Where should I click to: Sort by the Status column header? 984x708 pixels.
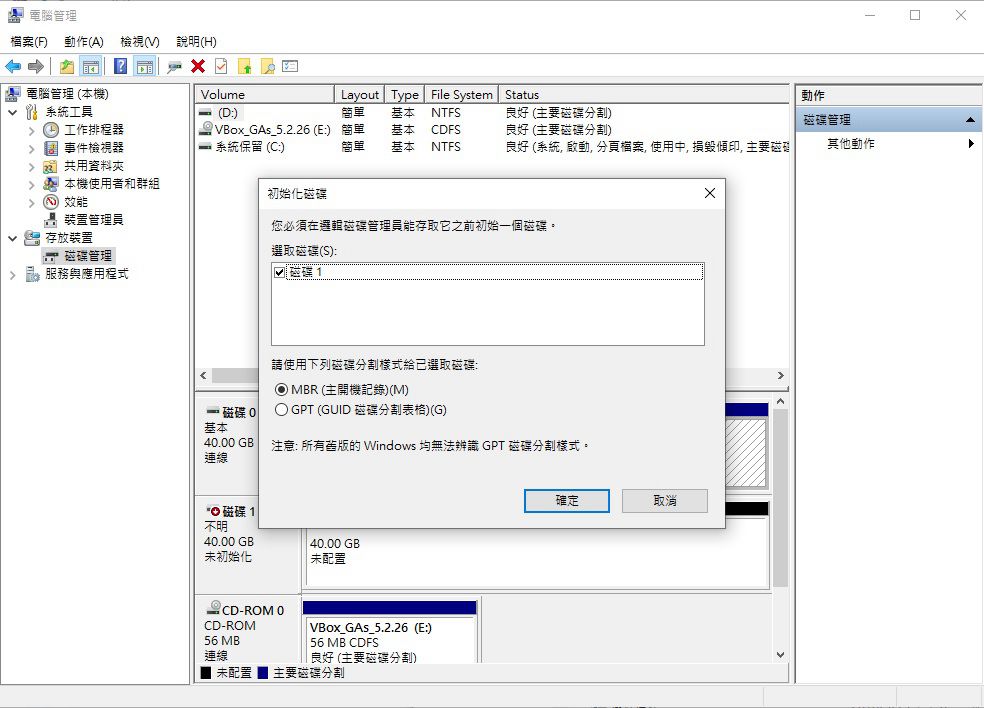(644, 95)
